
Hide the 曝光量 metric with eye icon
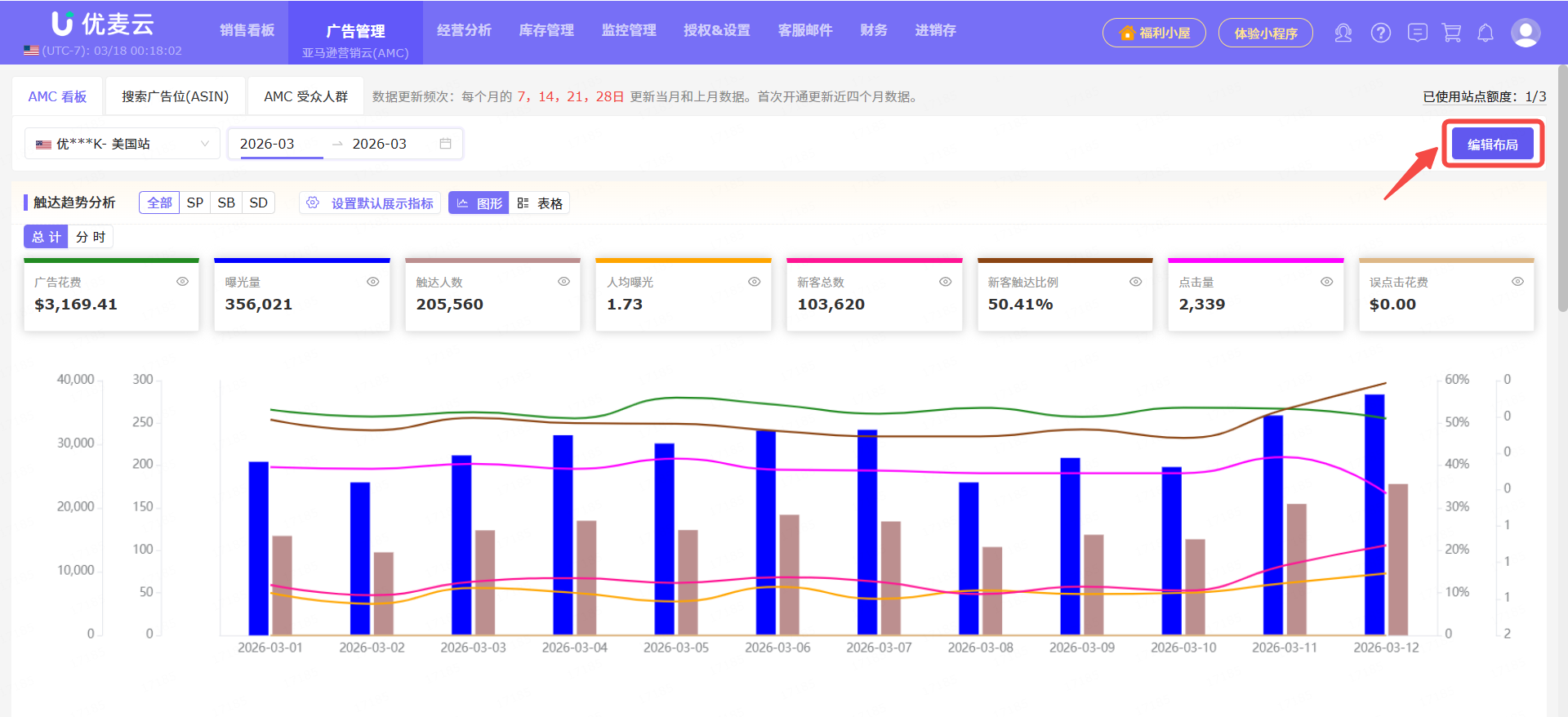[372, 282]
